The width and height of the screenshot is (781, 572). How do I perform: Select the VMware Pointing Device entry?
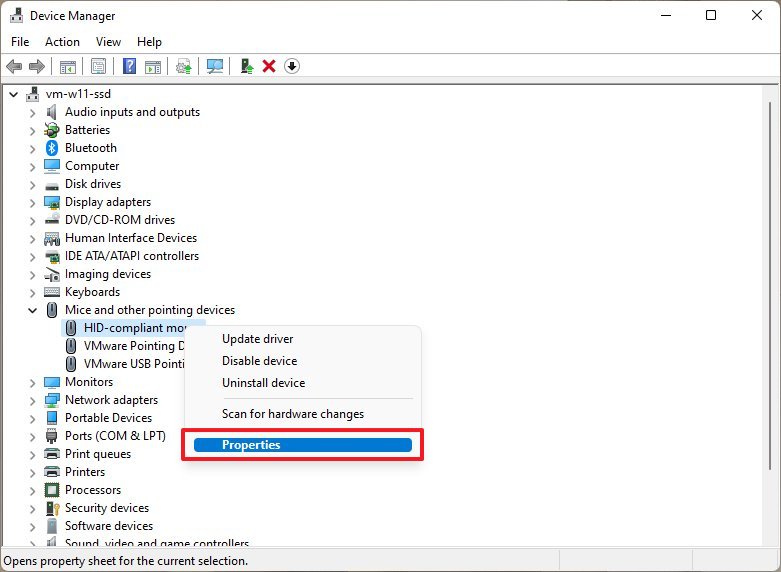click(134, 346)
